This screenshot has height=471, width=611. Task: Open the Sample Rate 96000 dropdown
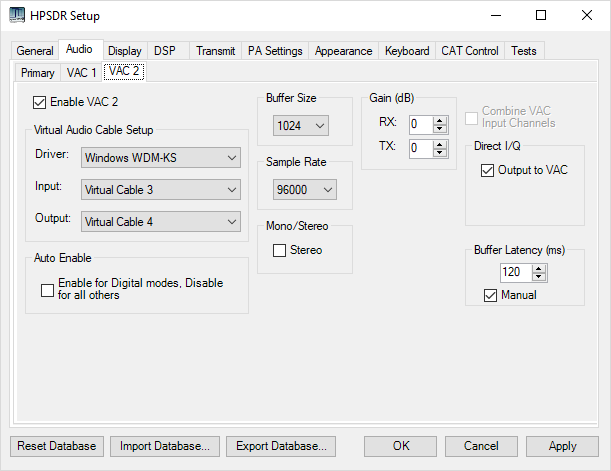pos(305,190)
